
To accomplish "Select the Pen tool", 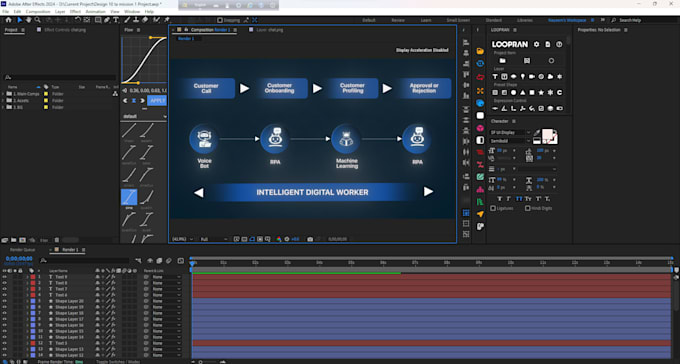I will (x=107, y=20).
